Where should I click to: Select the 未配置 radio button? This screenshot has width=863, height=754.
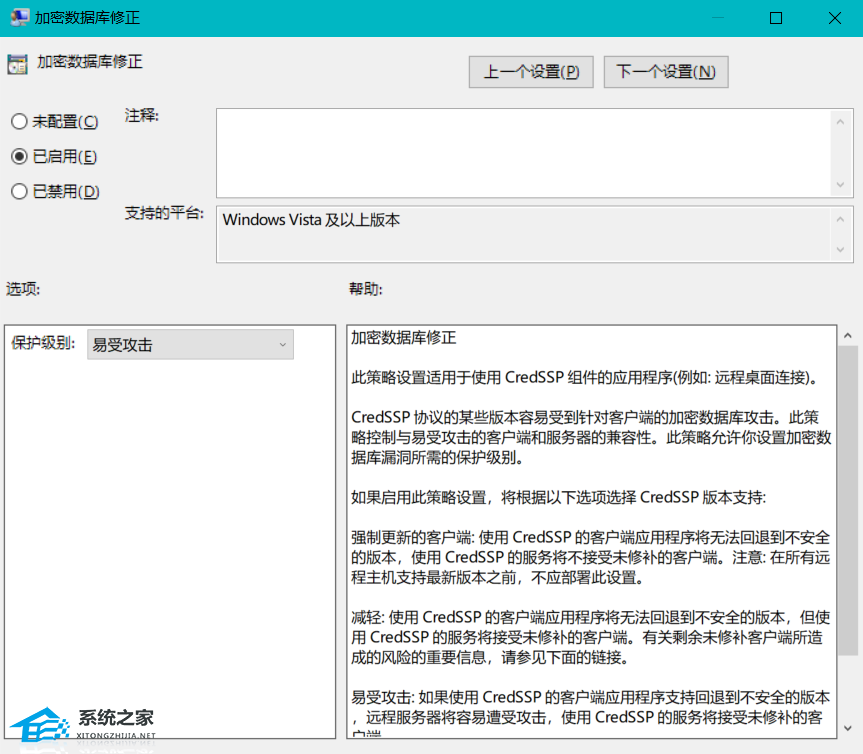(x=17, y=120)
